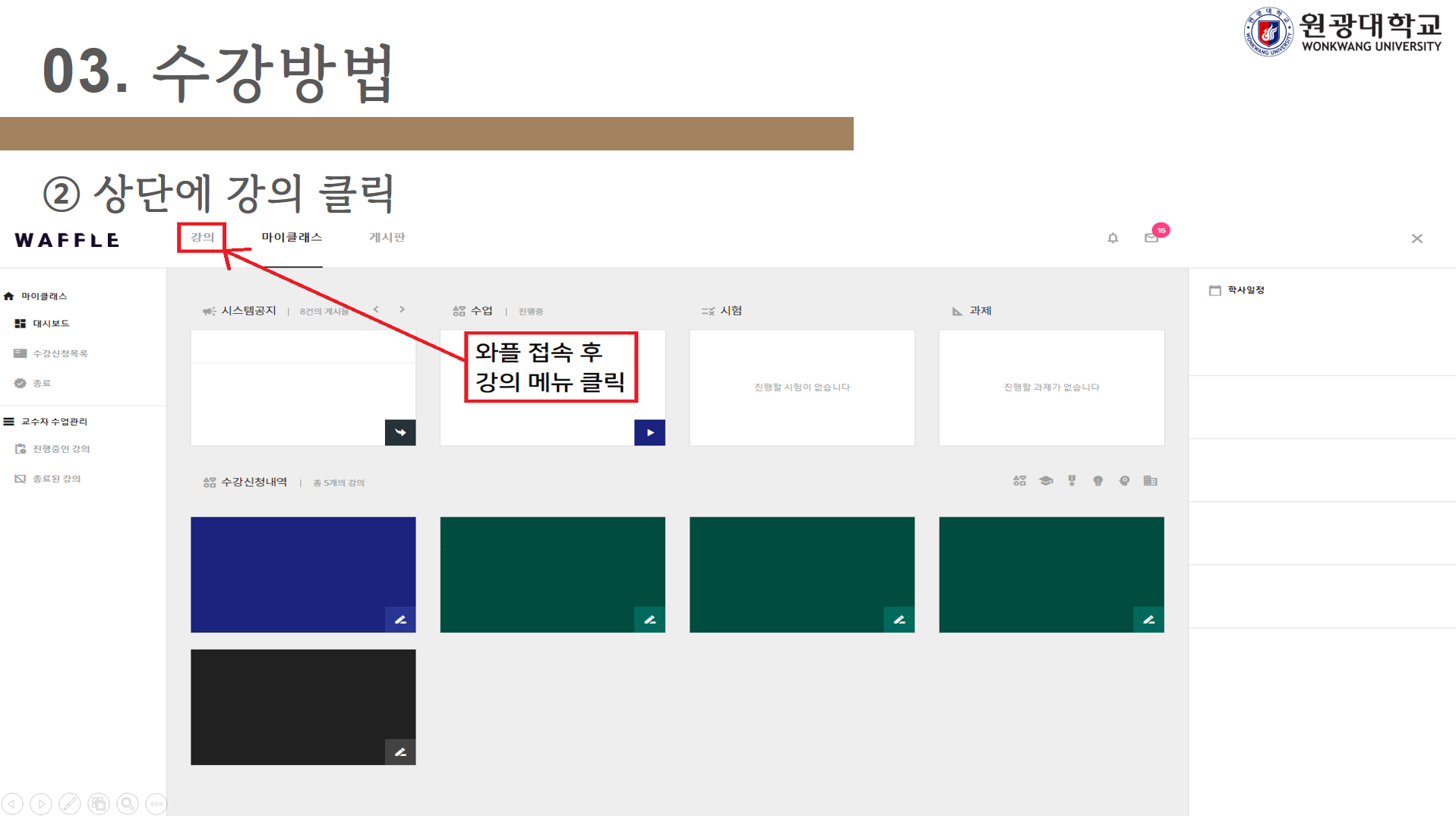Viewport: 1456px width, 816px height.
Task: Open the black course card
Action: click(x=303, y=707)
